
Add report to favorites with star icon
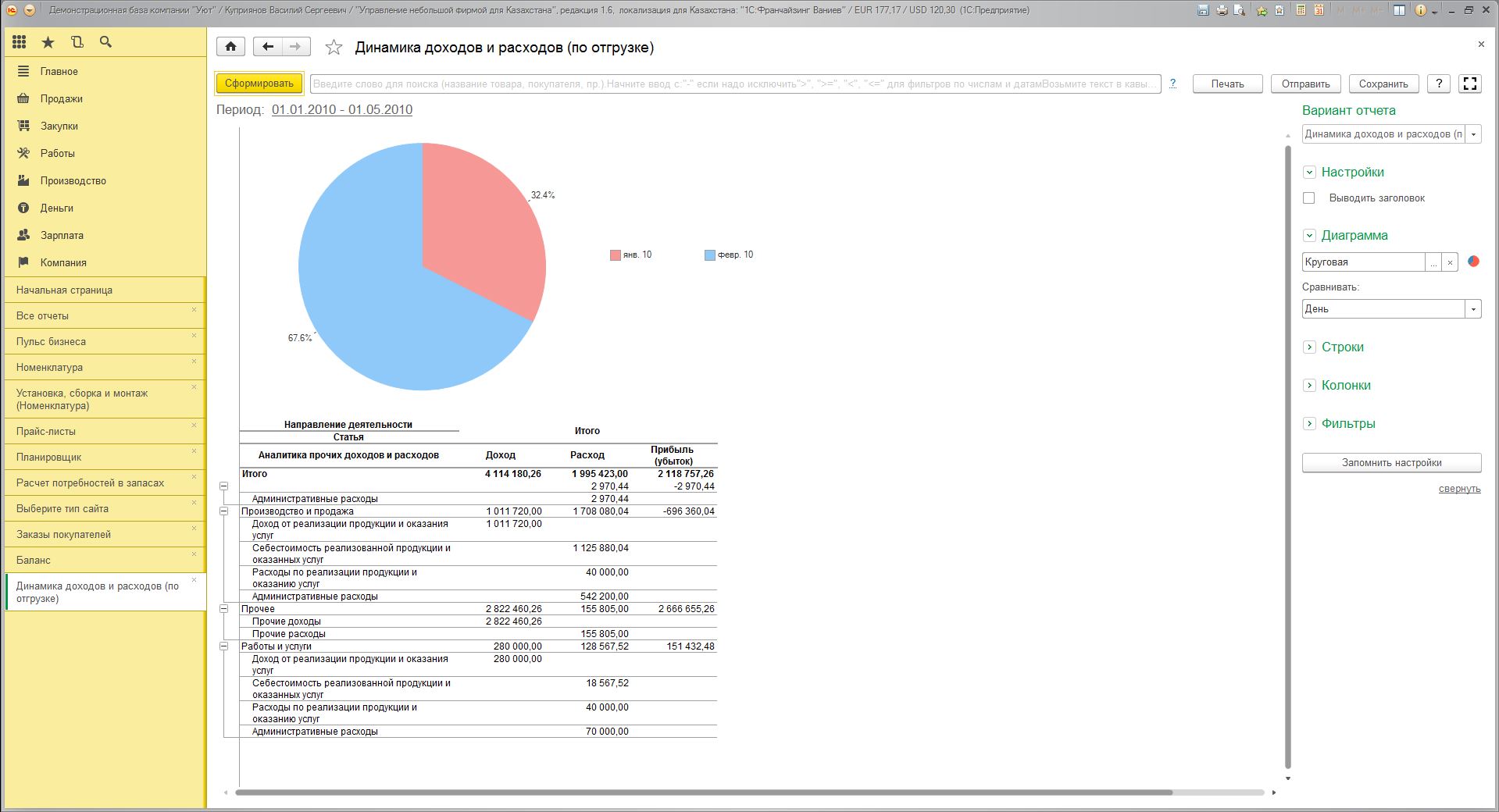click(x=334, y=48)
